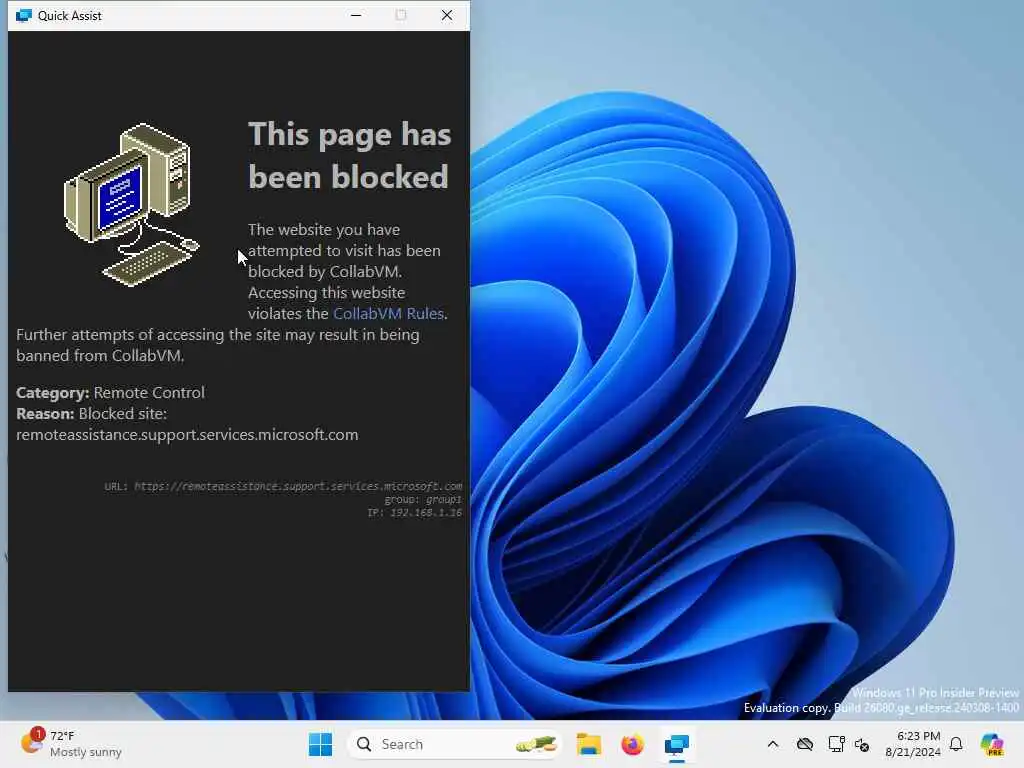Click the blocked URL text line
Screen dimensions: 1024x768
pyautogui.click(x=283, y=486)
